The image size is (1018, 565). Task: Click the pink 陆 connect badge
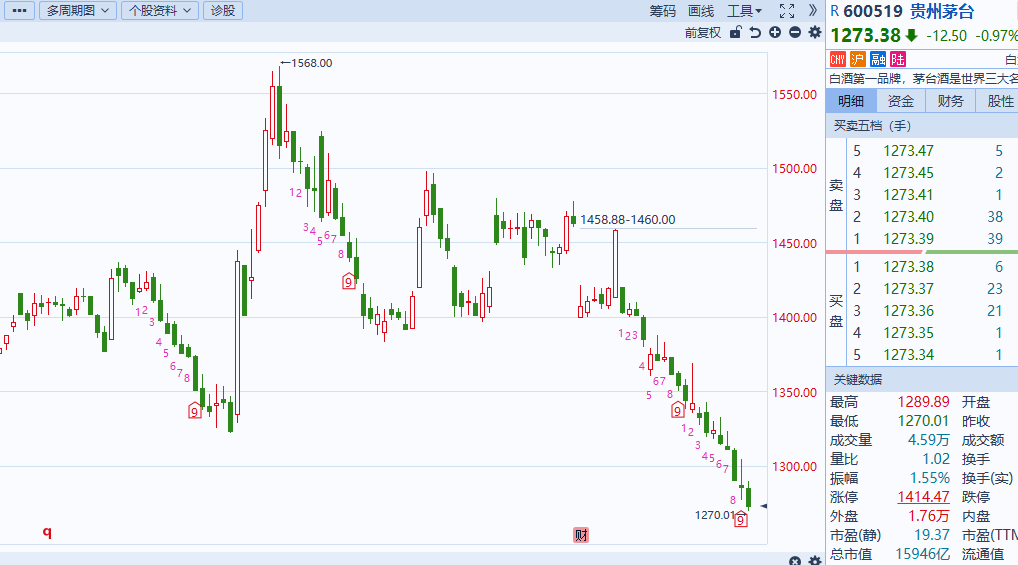pyautogui.click(x=898, y=60)
